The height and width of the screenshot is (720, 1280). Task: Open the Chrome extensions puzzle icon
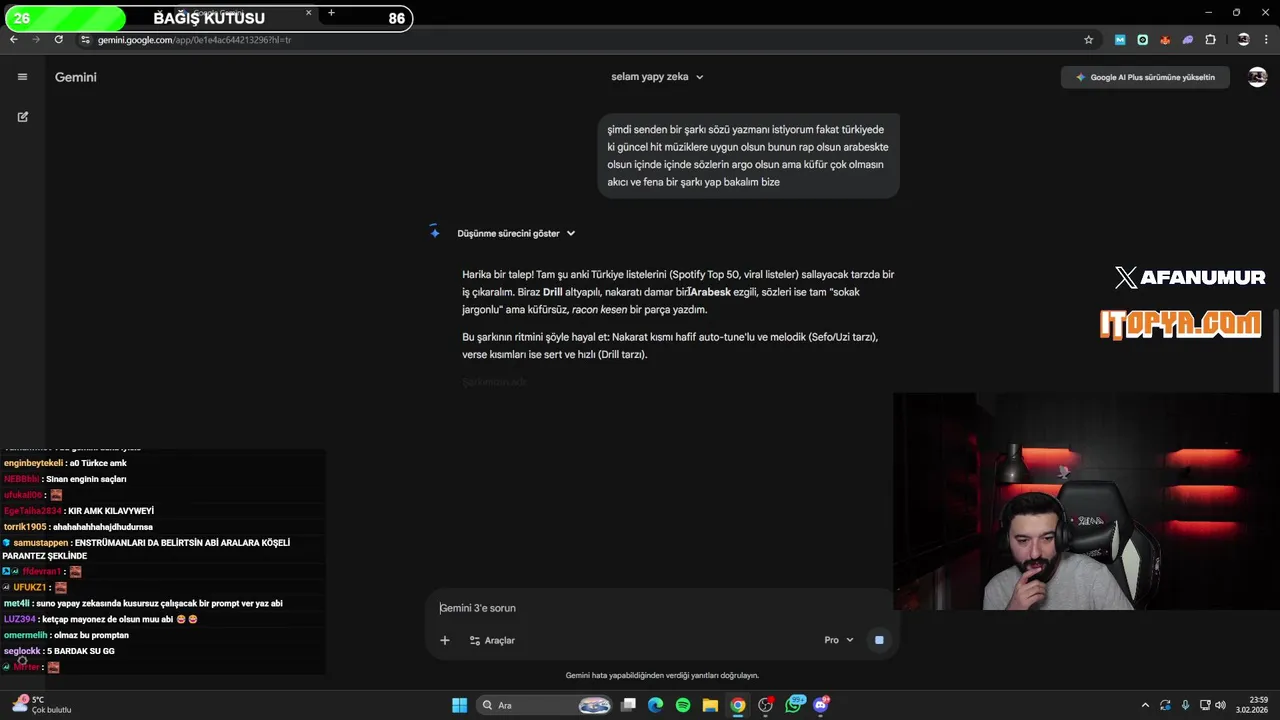(1211, 40)
